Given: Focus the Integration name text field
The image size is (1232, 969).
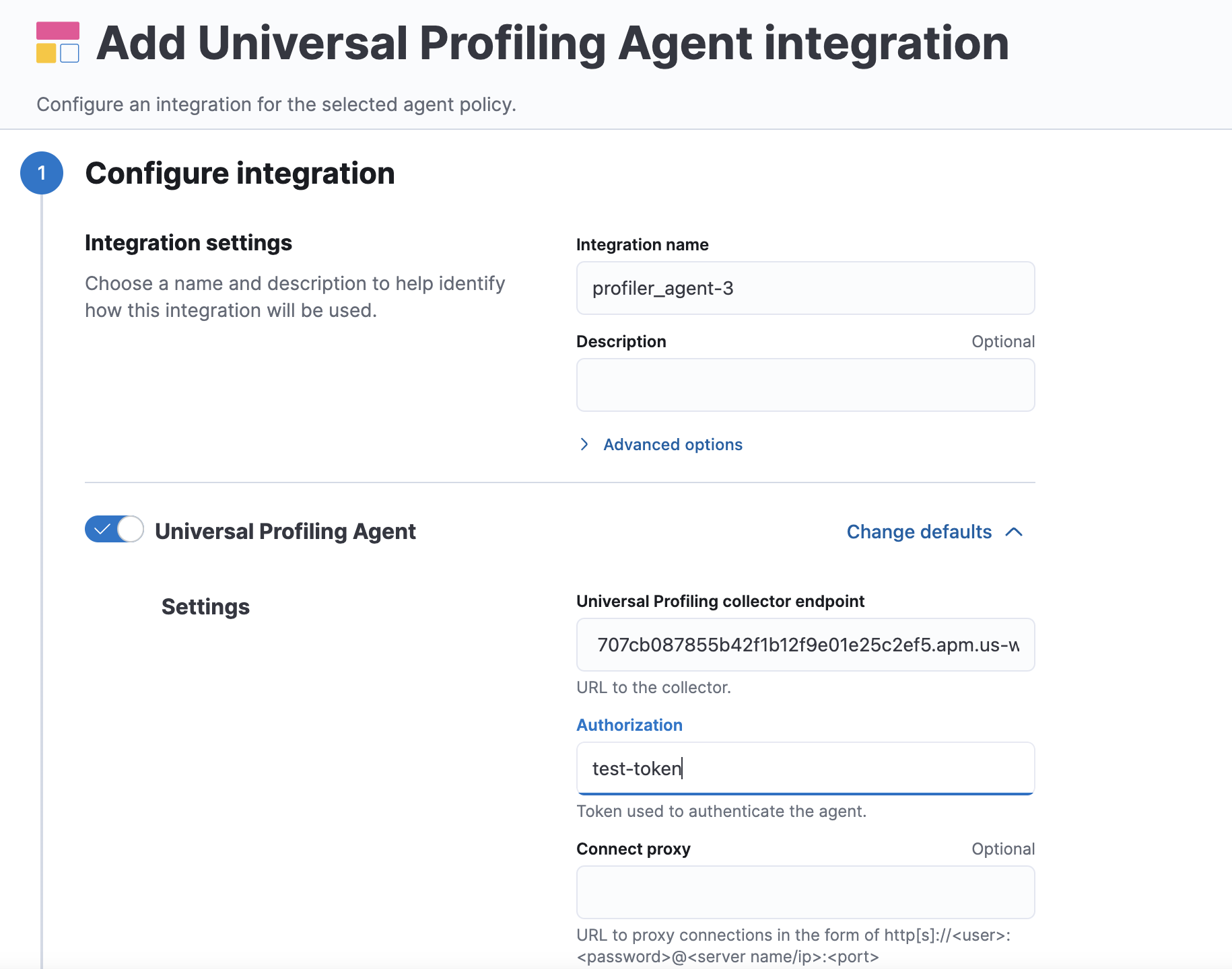Looking at the screenshot, I should pos(805,288).
